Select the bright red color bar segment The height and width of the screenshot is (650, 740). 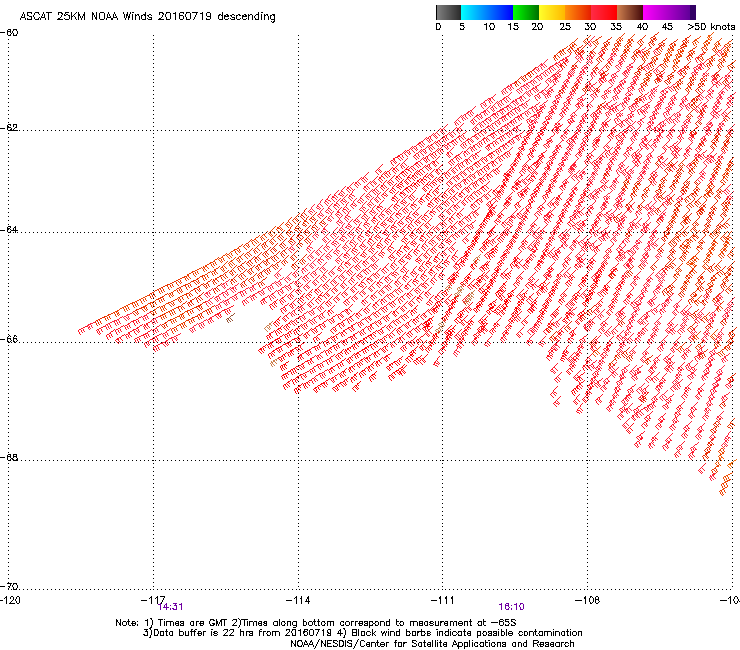click(604, 12)
